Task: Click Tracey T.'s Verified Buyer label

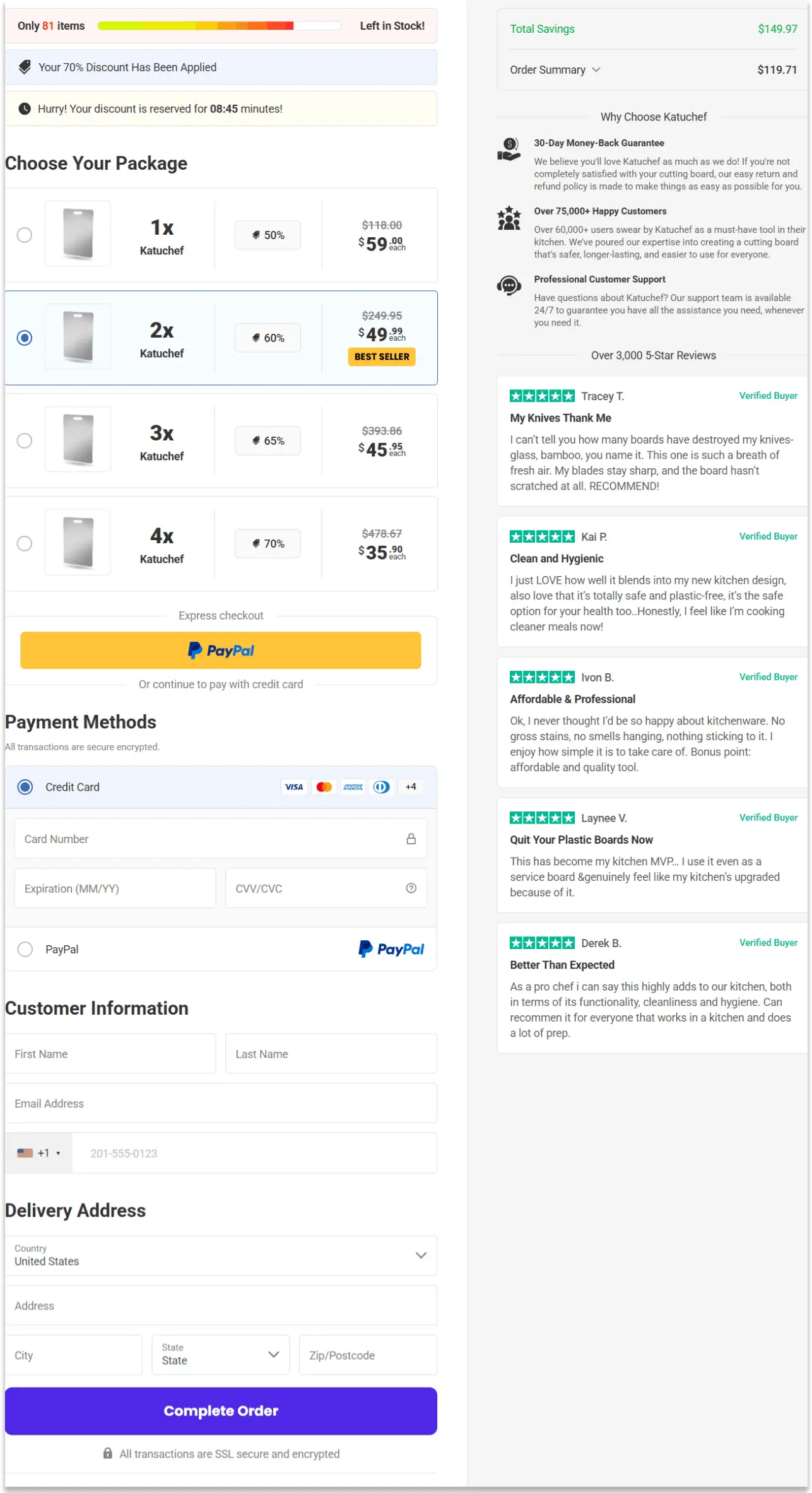Action: click(x=768, y=396)
